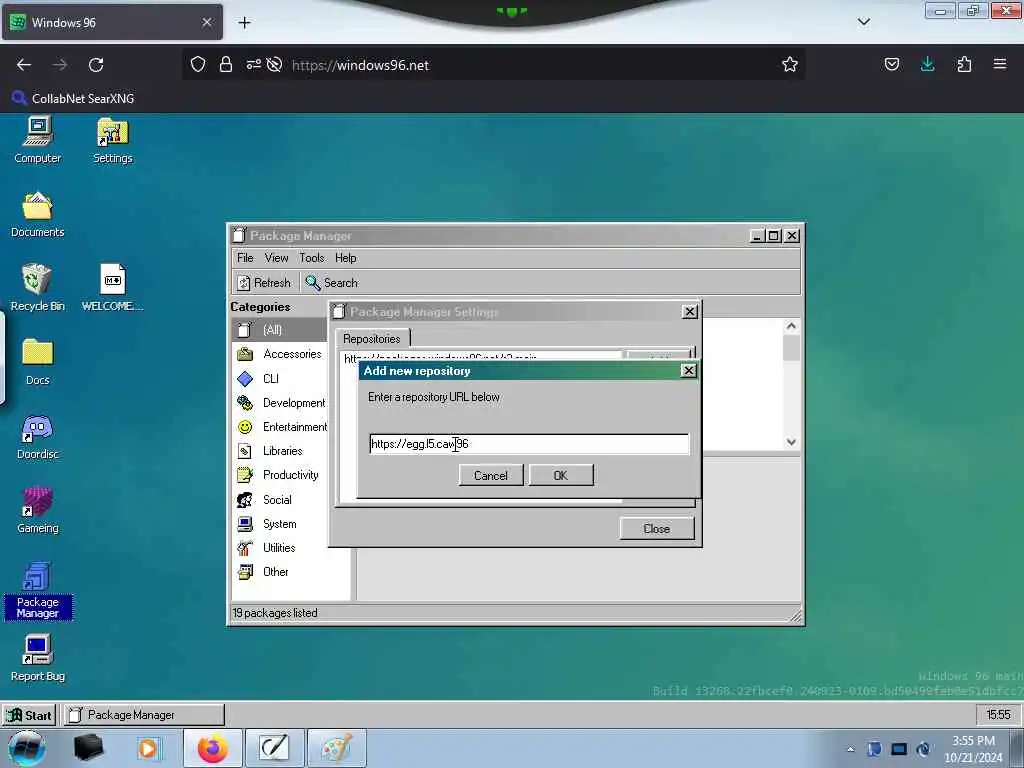The width and height of the screenshot is (1024, 768).
Task: Select the (All) category
Action: click(279, 330)
